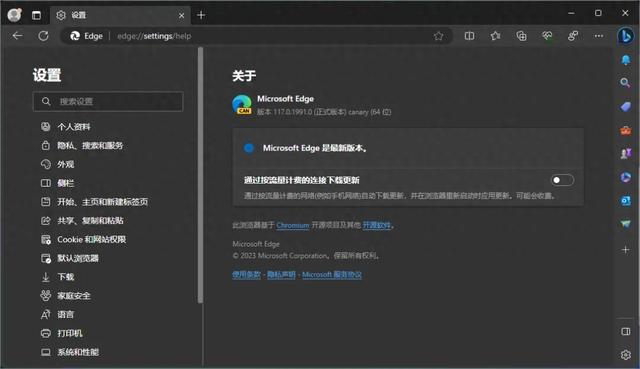Click the Edge site identity chip
This screenshot has height=369, width=640.
(x=87, y=36)
